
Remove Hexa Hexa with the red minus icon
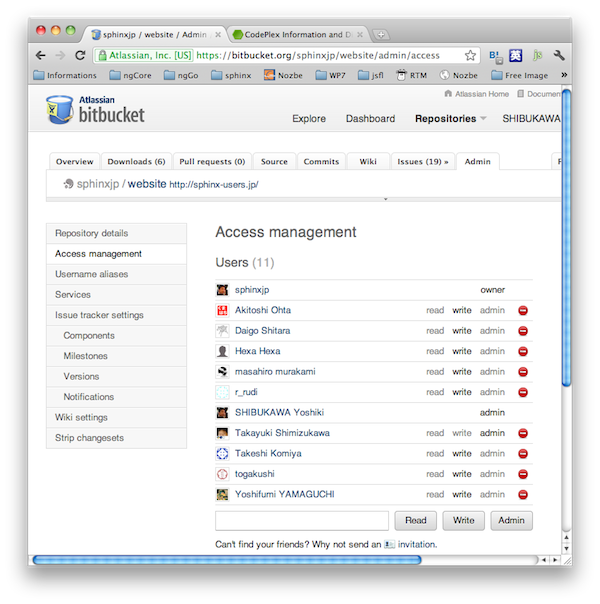click(523, 351)
